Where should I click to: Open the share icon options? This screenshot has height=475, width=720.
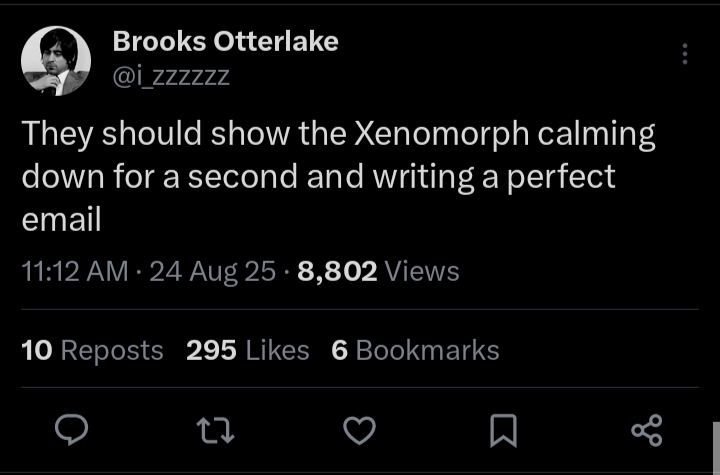(x=647, y=430)
